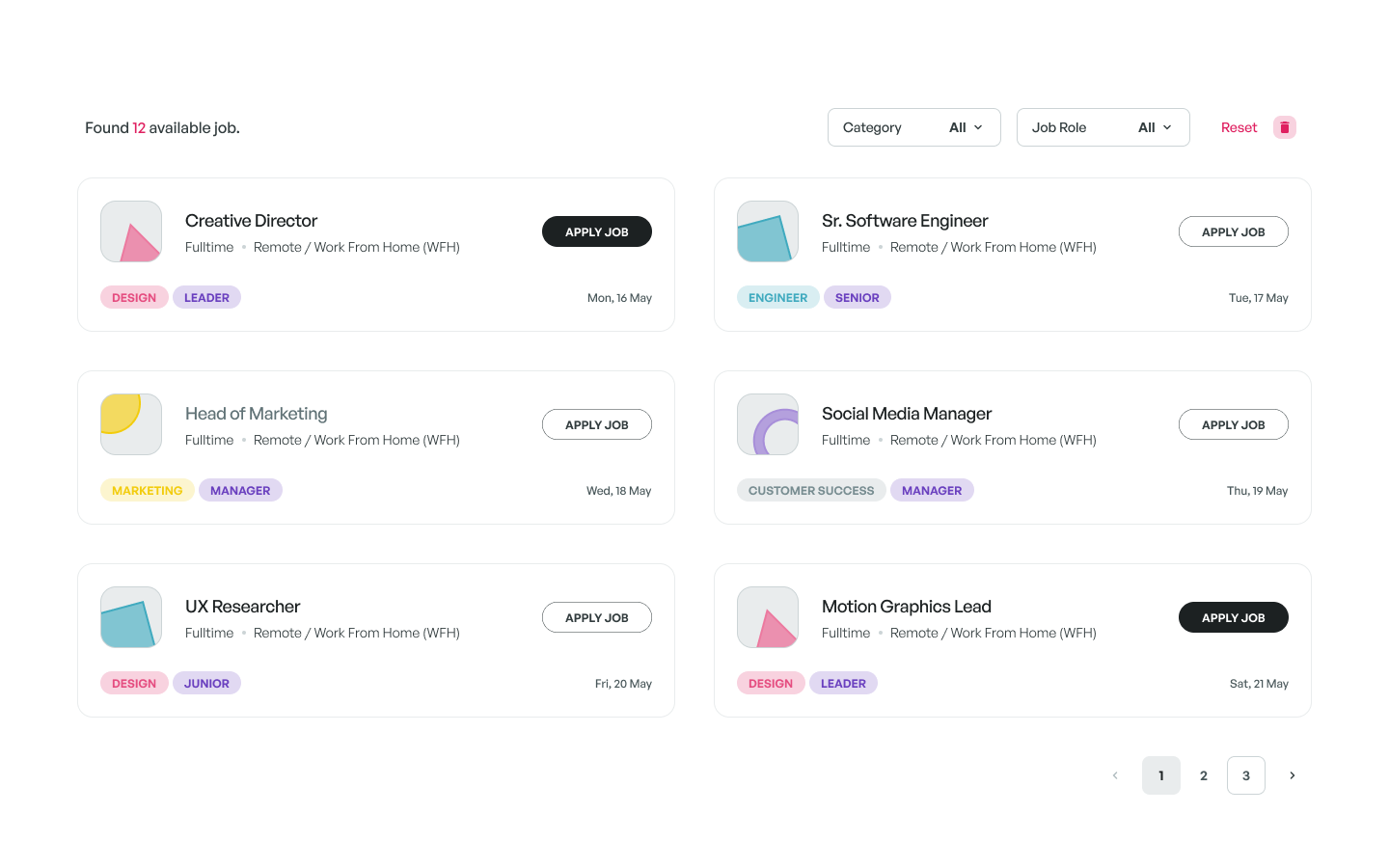
Task: Click Social Media Manager purple ring logo
Action: (768, 424)
